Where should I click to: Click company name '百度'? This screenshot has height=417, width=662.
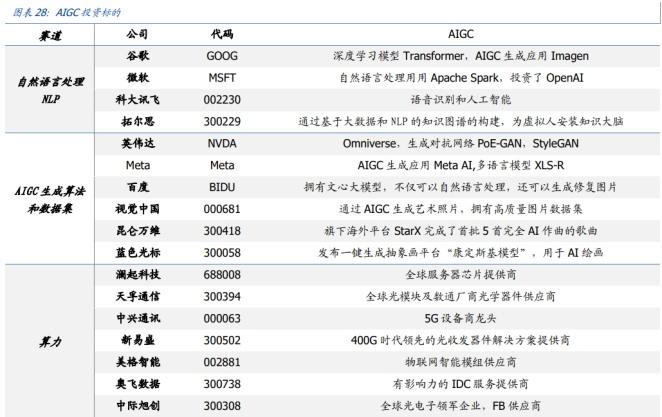click(x=138, y=187)
